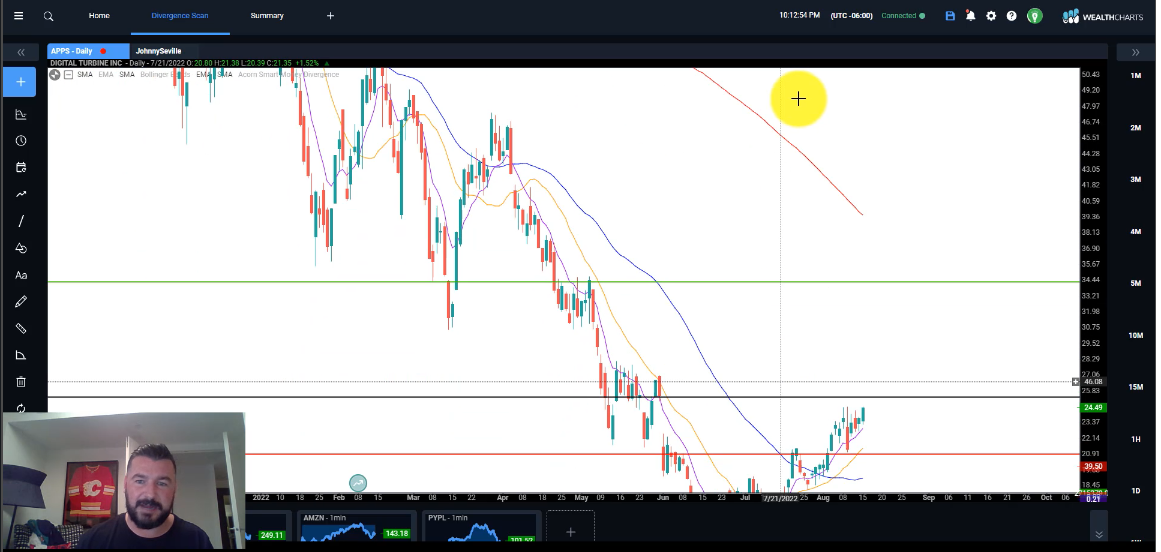Set timeframe to 2M
This screenshot has width=1161, height=552.
click(1135, 128)
